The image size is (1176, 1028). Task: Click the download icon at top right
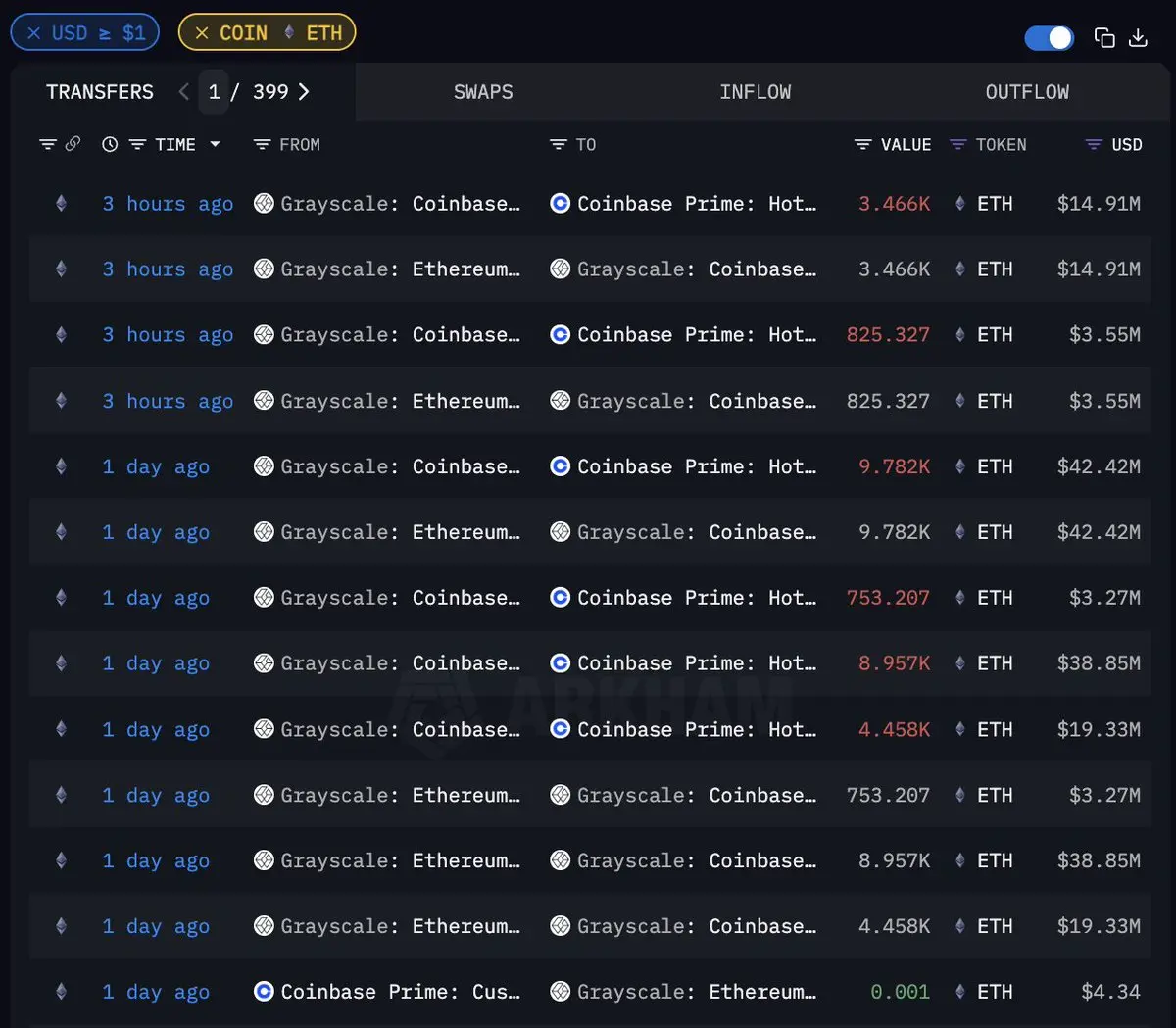coord(1138,37)
